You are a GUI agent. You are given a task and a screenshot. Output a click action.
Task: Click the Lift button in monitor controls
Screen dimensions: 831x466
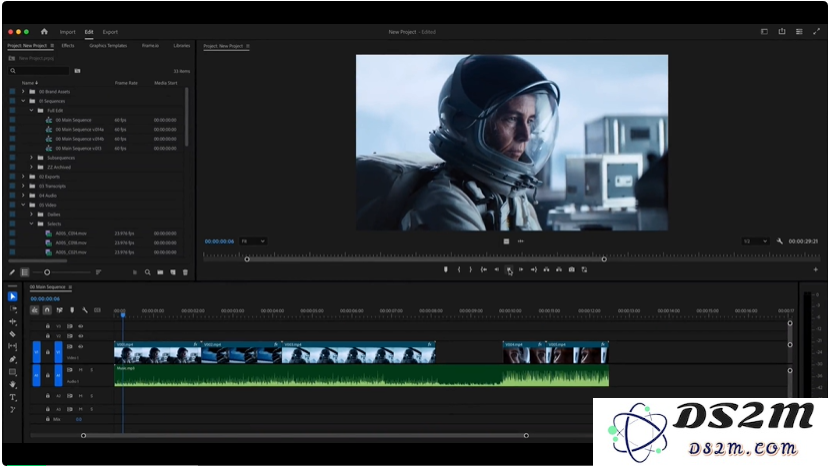tap(546, 270)
